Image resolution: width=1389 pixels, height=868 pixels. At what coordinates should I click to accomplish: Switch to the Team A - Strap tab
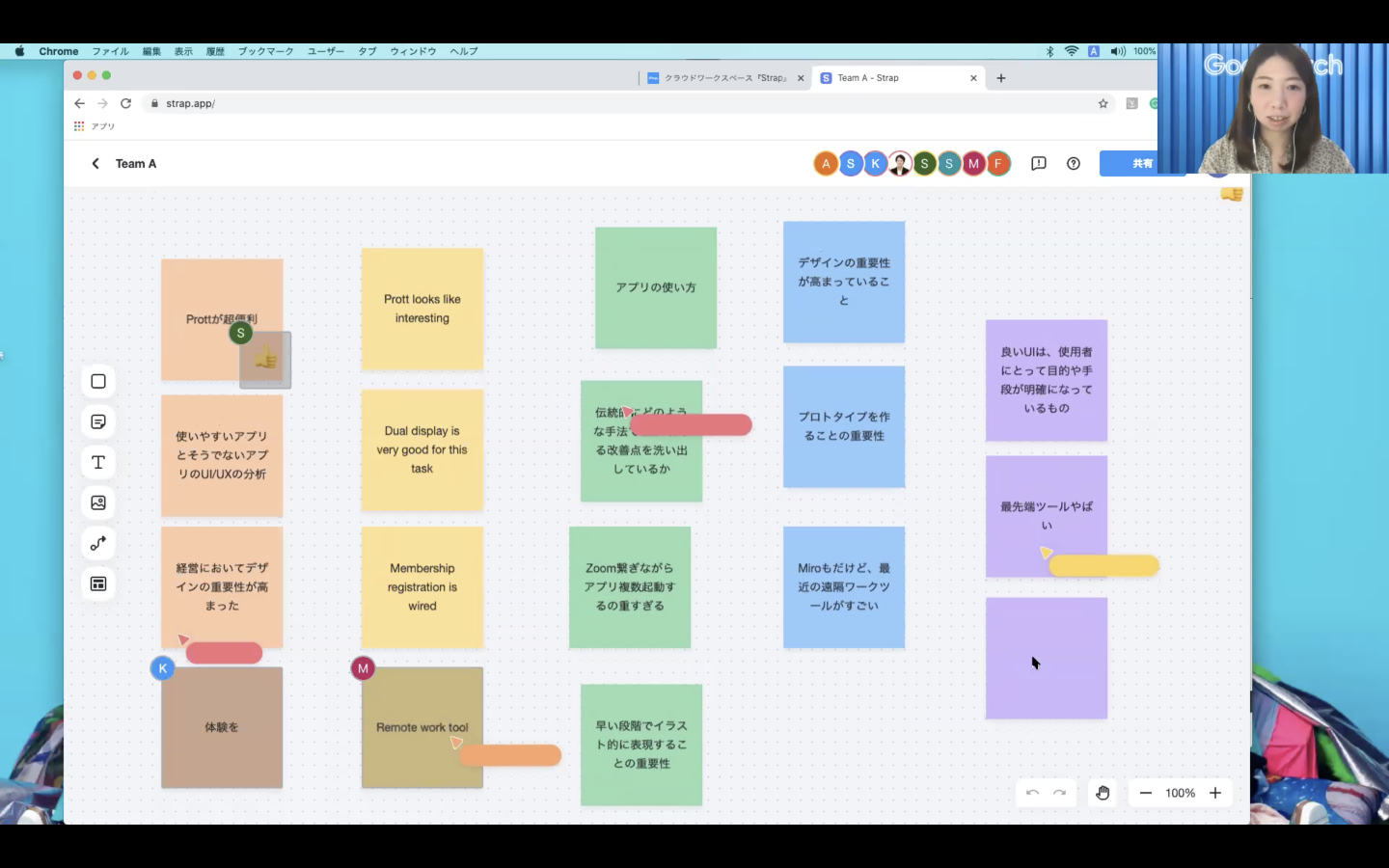[x=899, y=78]
